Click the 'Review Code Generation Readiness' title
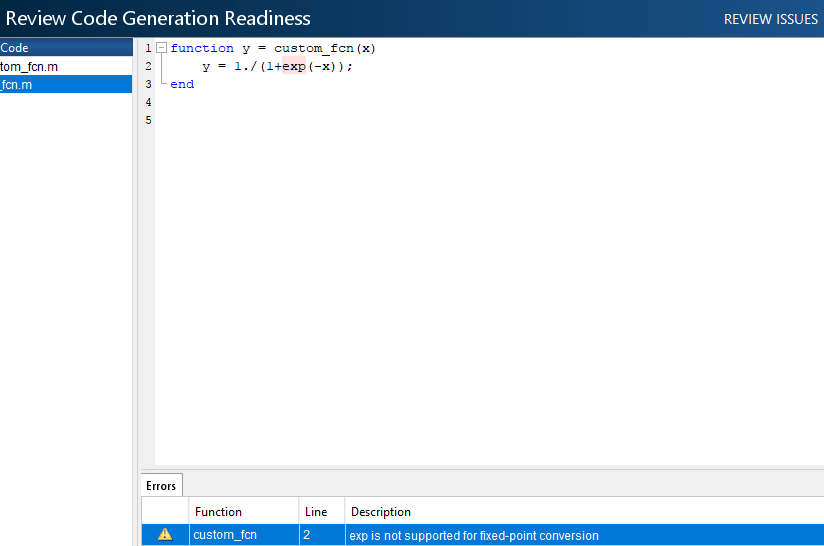The height and width of the screenshot is (546, 824). click(x=158, y=18)
